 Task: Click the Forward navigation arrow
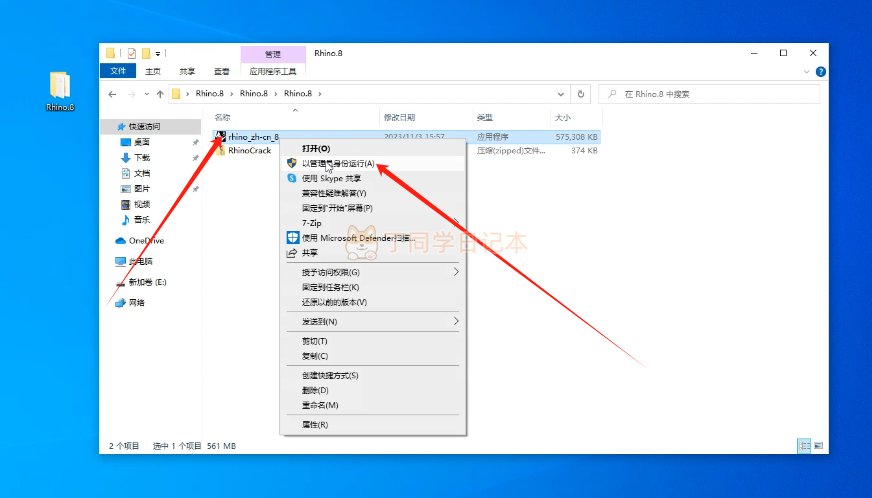(x=132, y=94)
